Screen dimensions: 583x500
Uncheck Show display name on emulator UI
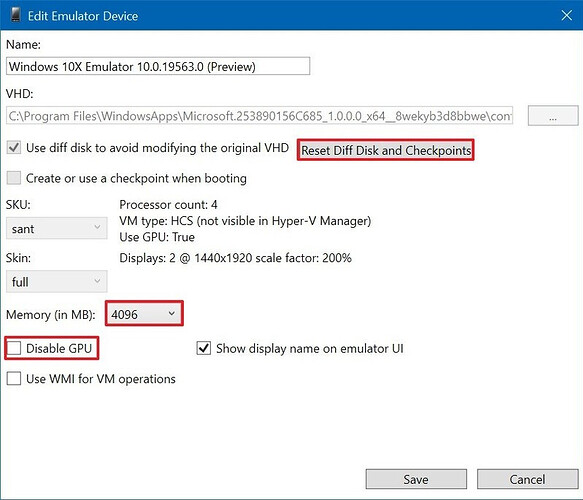(x=203, y=348)
